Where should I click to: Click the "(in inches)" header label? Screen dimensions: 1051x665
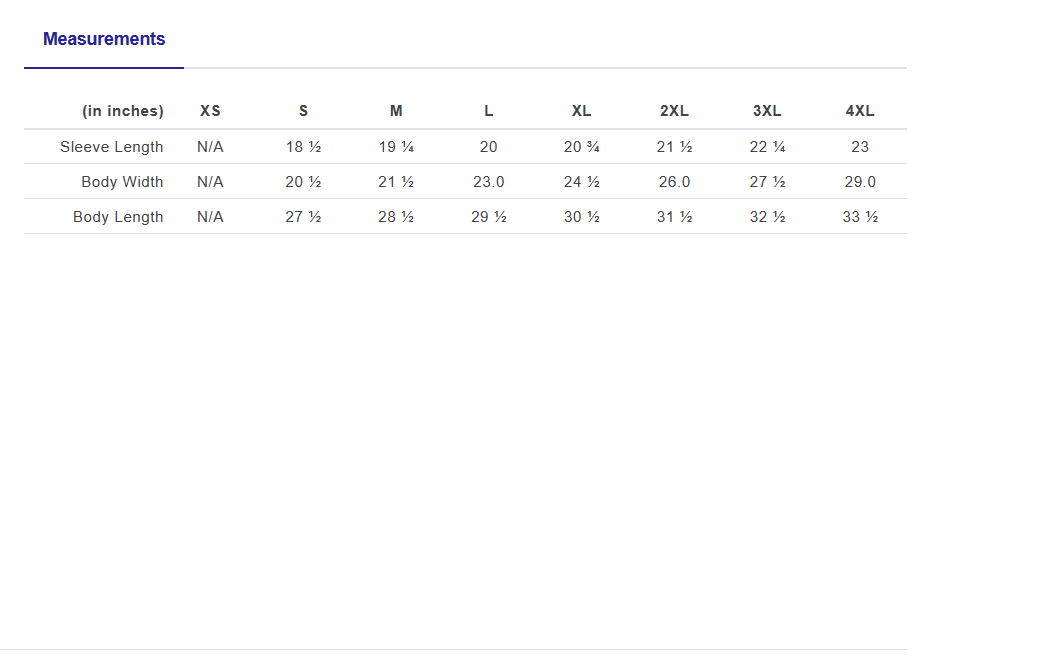point(122,111)
